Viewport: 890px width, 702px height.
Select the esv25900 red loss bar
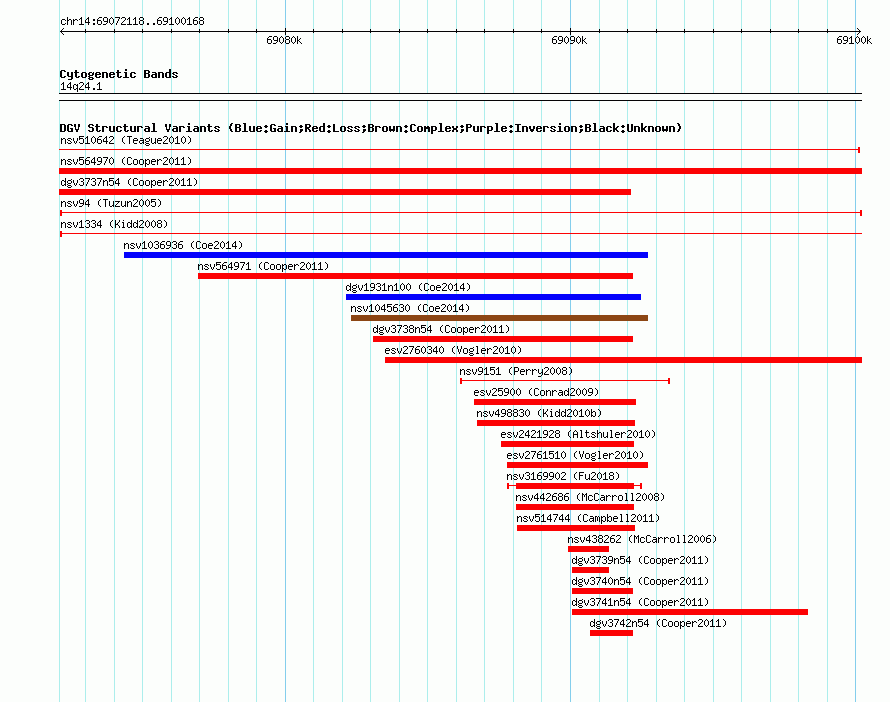555,402
